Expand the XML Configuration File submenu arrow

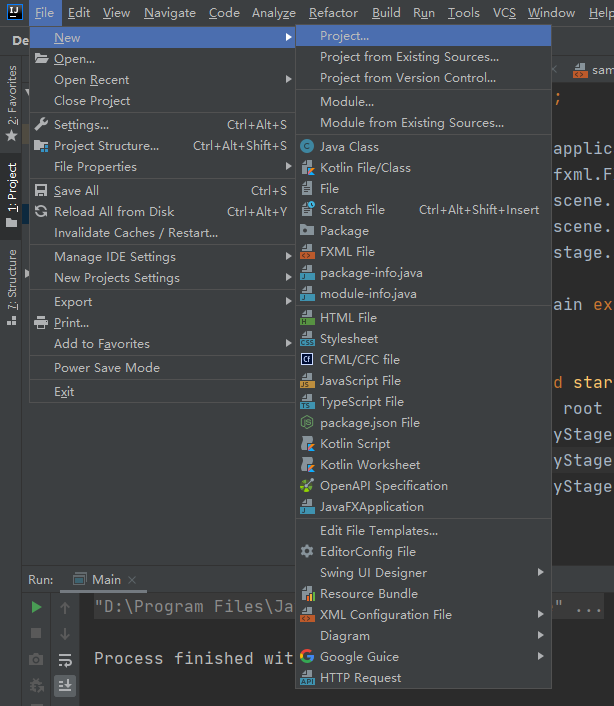coord(541,614)
